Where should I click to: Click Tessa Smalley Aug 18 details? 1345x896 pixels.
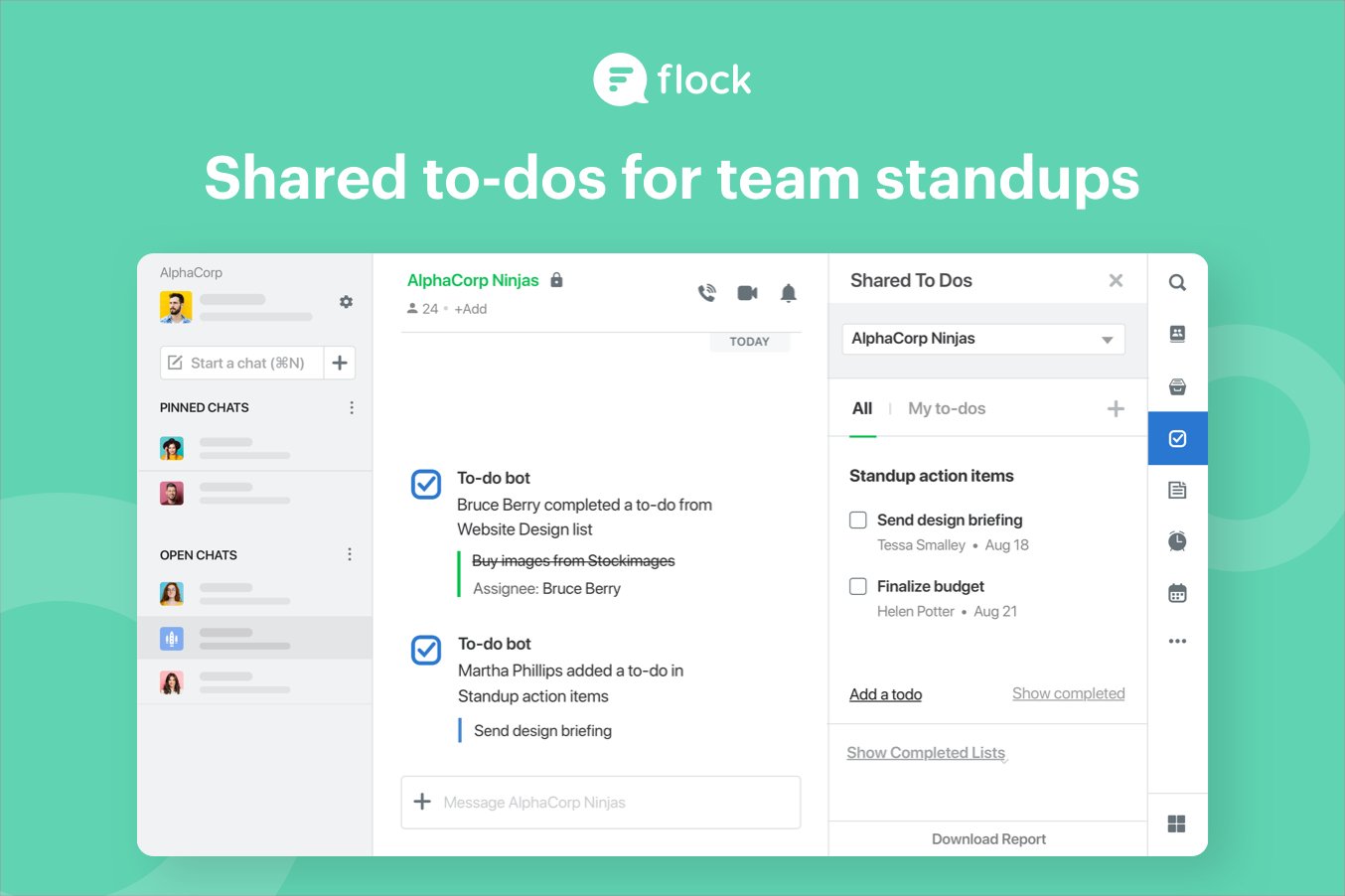click(953, 545)
